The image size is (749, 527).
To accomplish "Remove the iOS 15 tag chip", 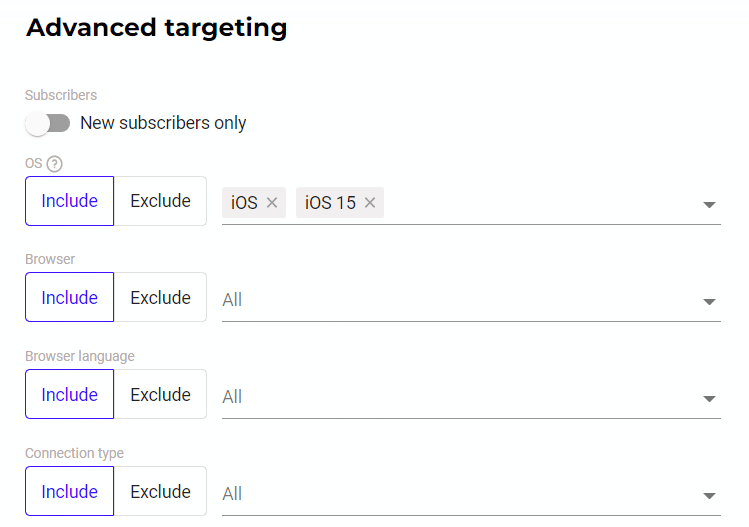I will pyautogui.click(x=370, y=203).
